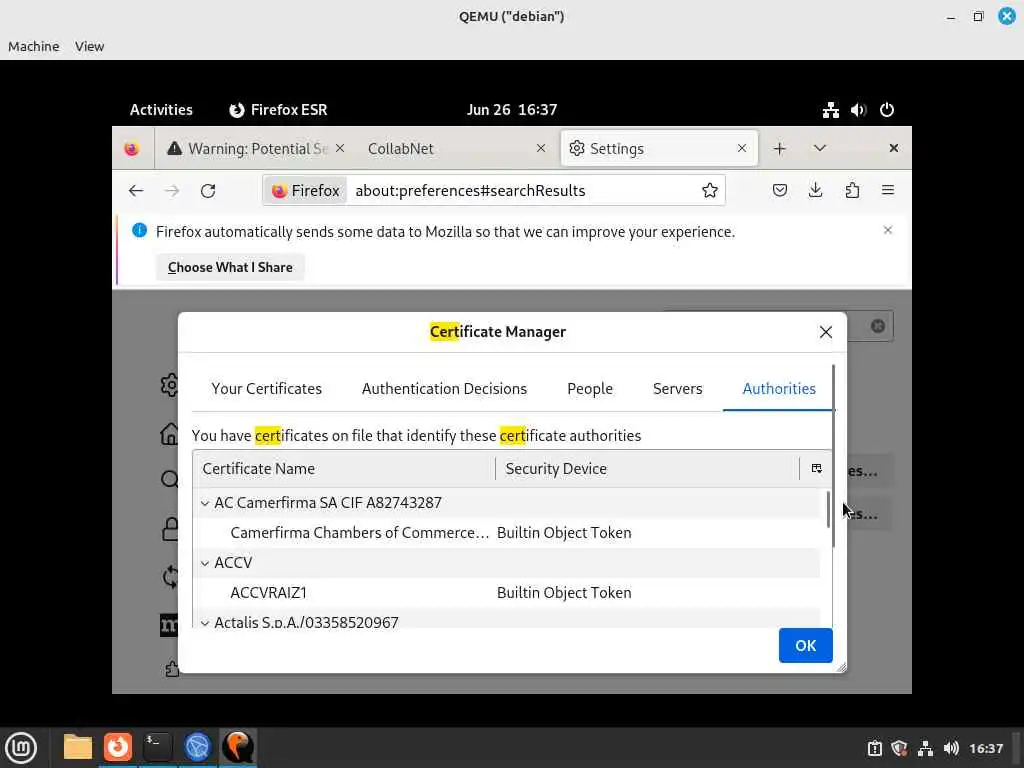1024x768 pixels.
Task: Open the file manager from taskbar
Action: coord(78,747)
